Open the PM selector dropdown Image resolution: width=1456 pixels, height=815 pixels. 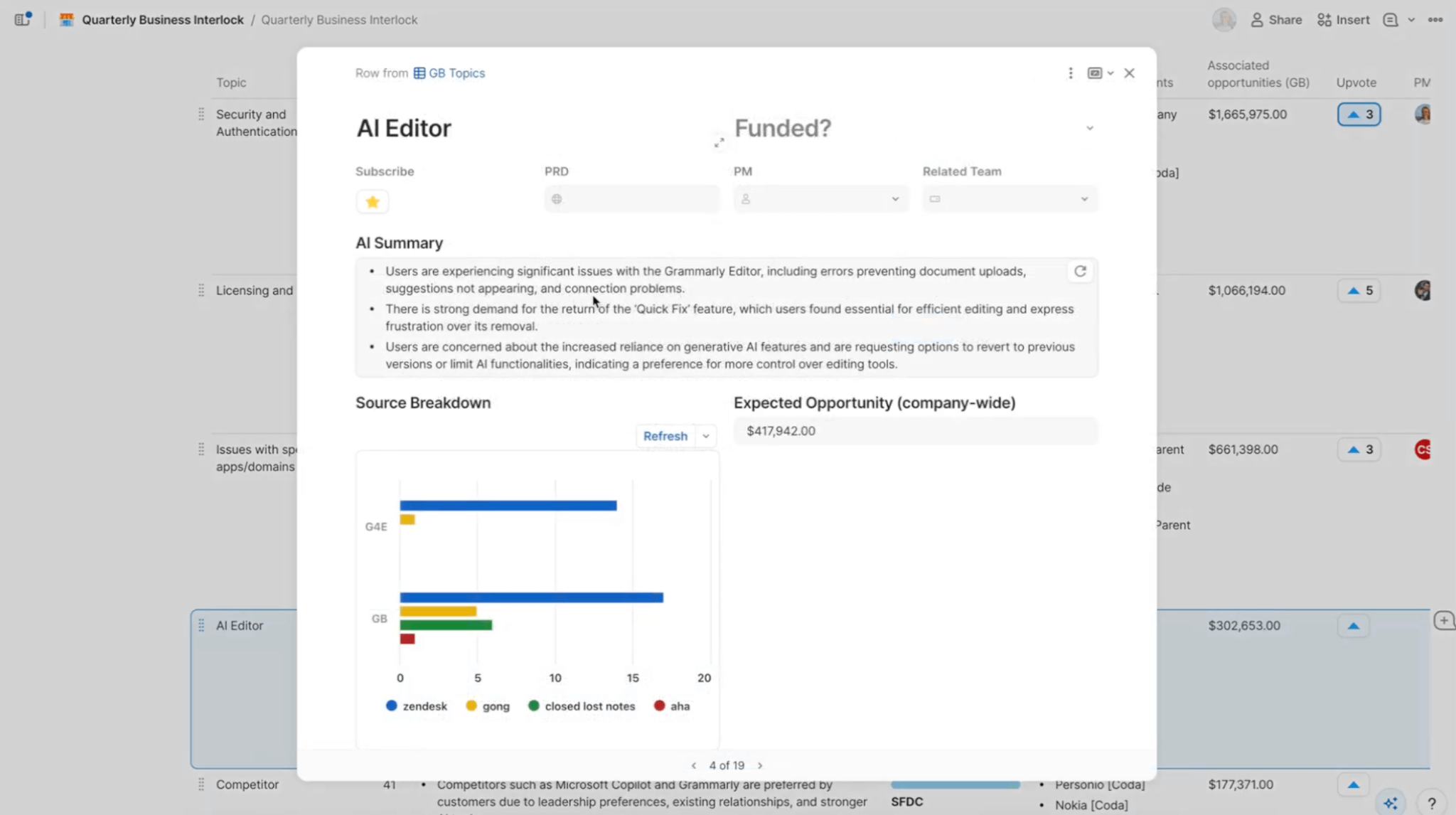click(894, 199)
